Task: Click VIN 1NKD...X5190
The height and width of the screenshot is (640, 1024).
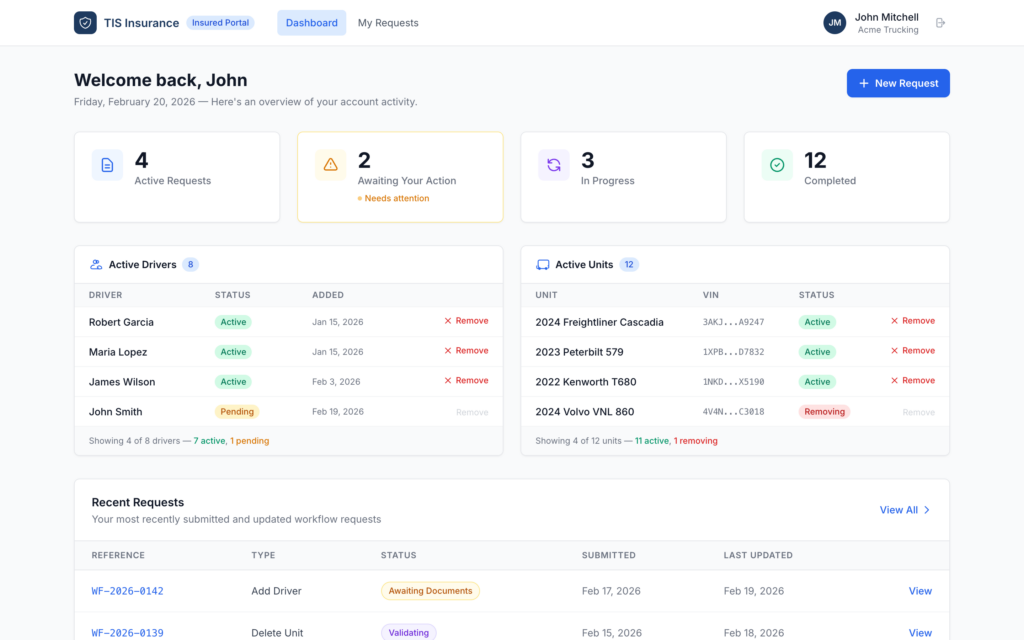Action: tap(733, 382)
